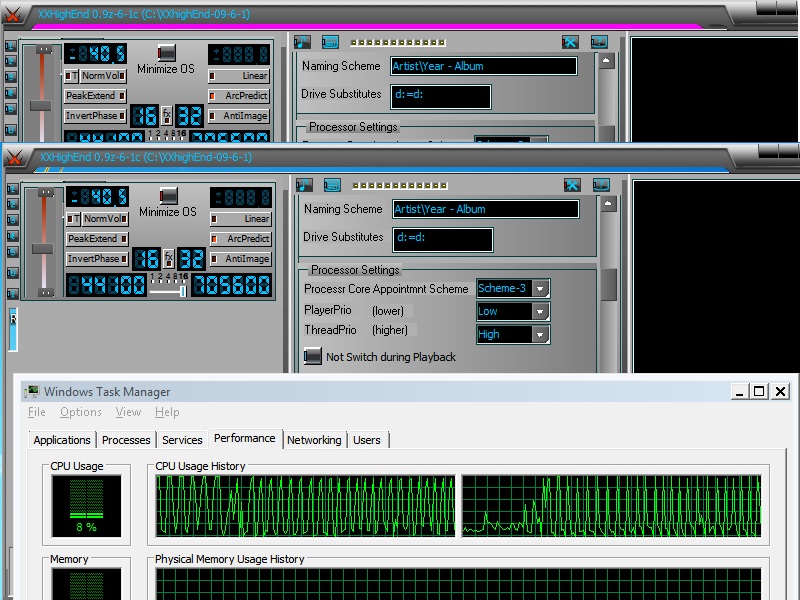Toggle the fx button in magenta-titled XXHighEnd

[x=166, y=115]
